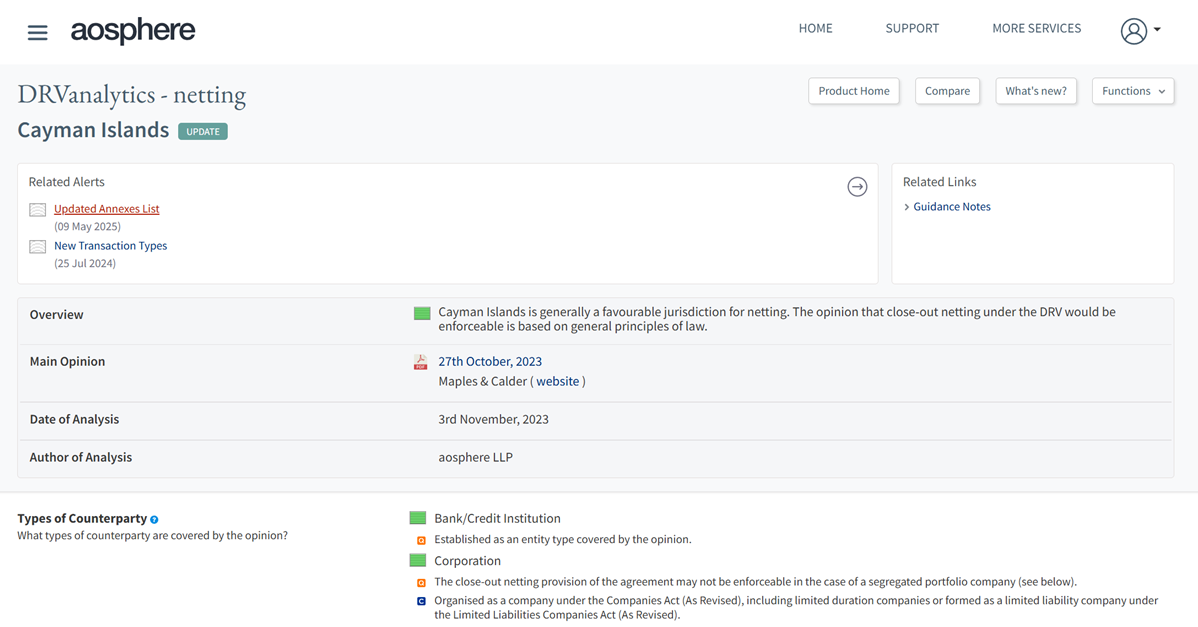
Task: Go to HOME in top navigation
Action: [815, 28]
